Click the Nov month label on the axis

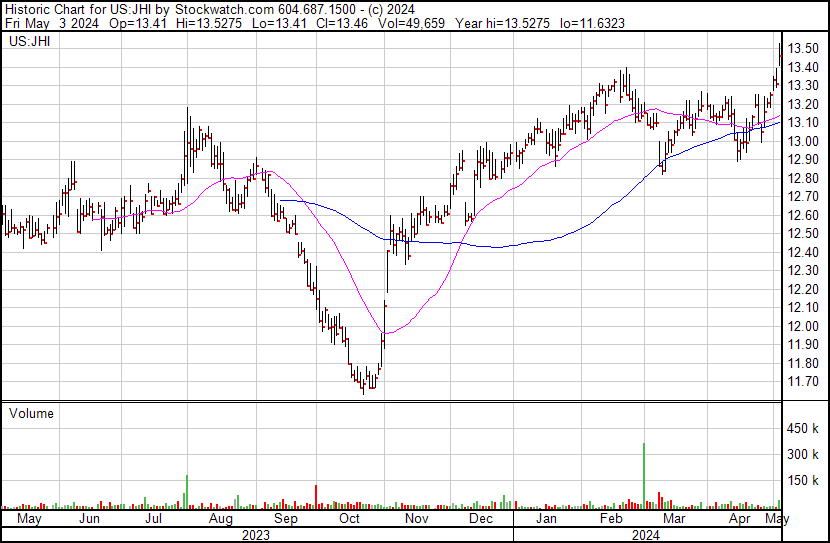pos(416,519)
